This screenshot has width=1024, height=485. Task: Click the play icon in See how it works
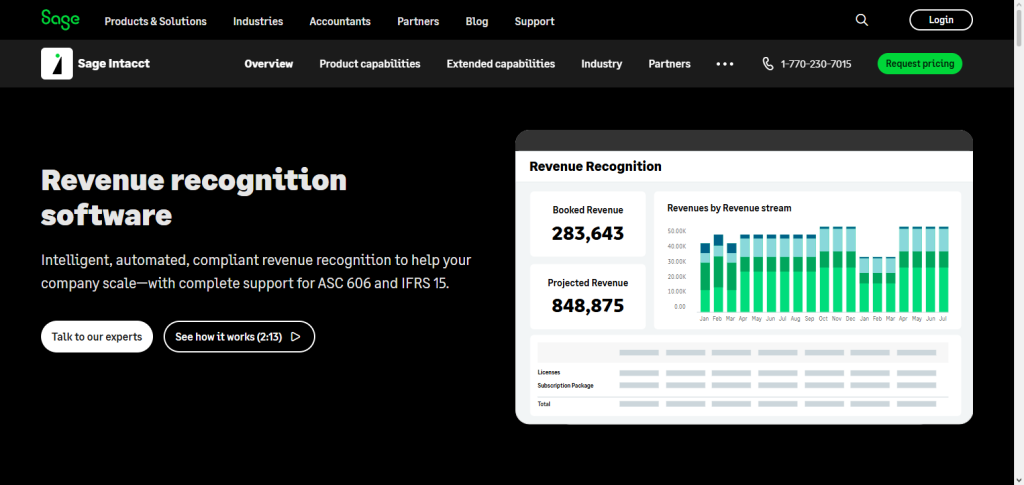click(296, 337)
